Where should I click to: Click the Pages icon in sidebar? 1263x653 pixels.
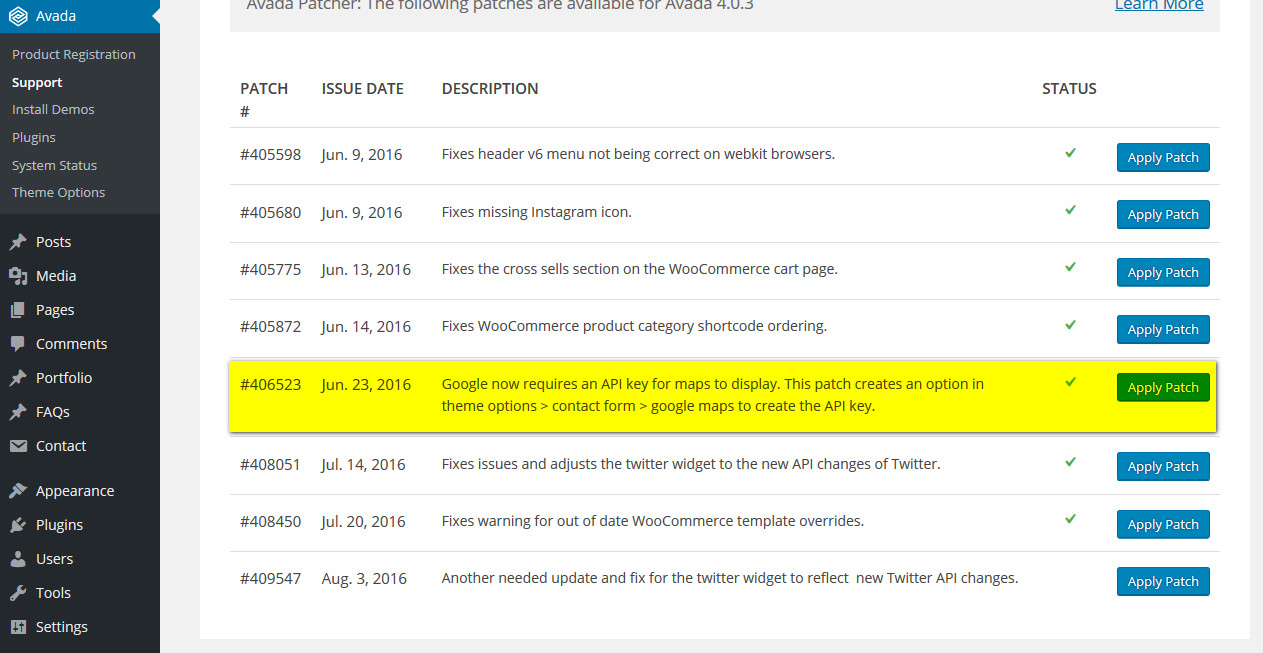click(x=18, y=310)
